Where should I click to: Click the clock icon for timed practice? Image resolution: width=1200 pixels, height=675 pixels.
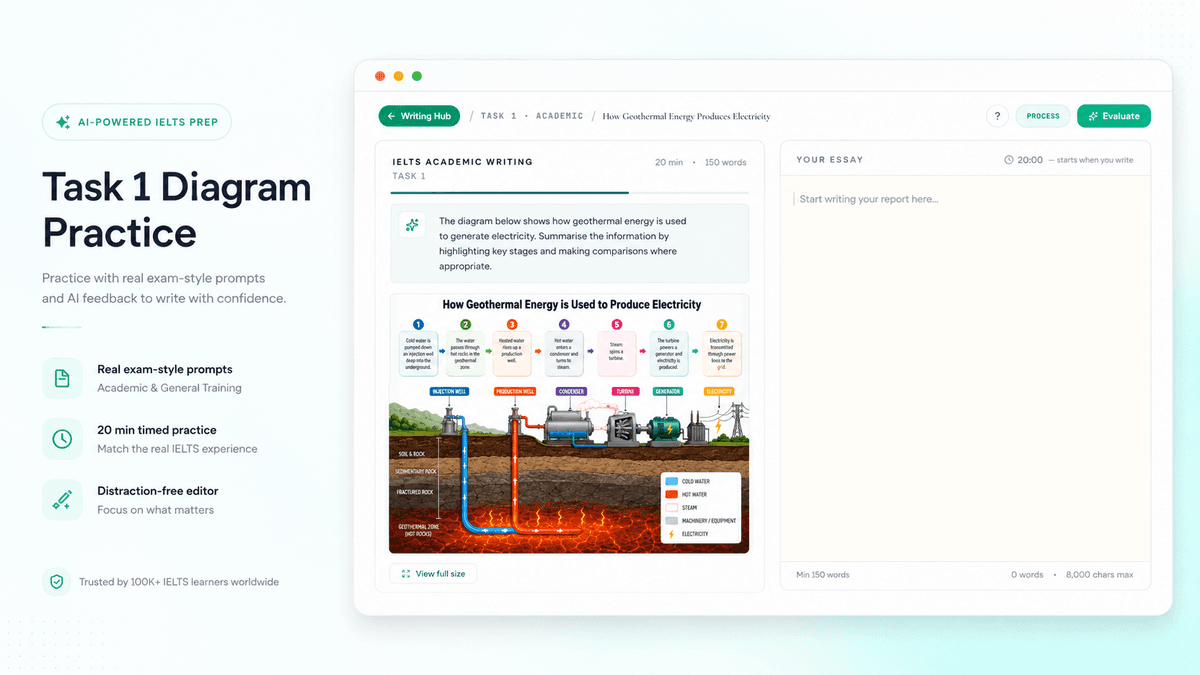(62, 439)
